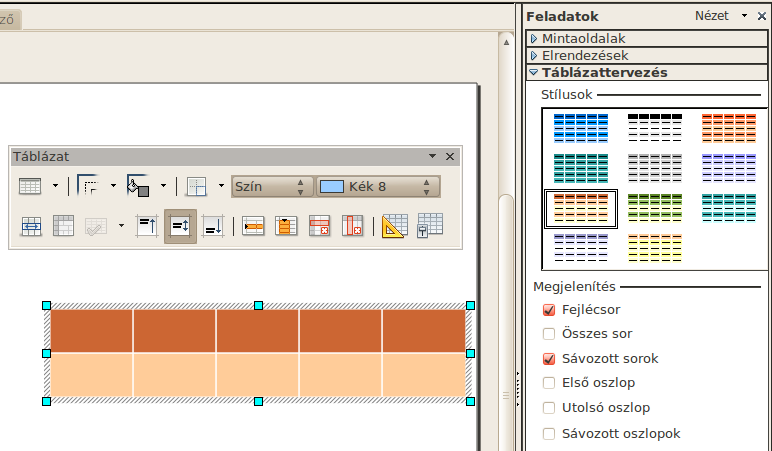Align cell content to Top
772x451 pixels.
(x=147, y=226)
